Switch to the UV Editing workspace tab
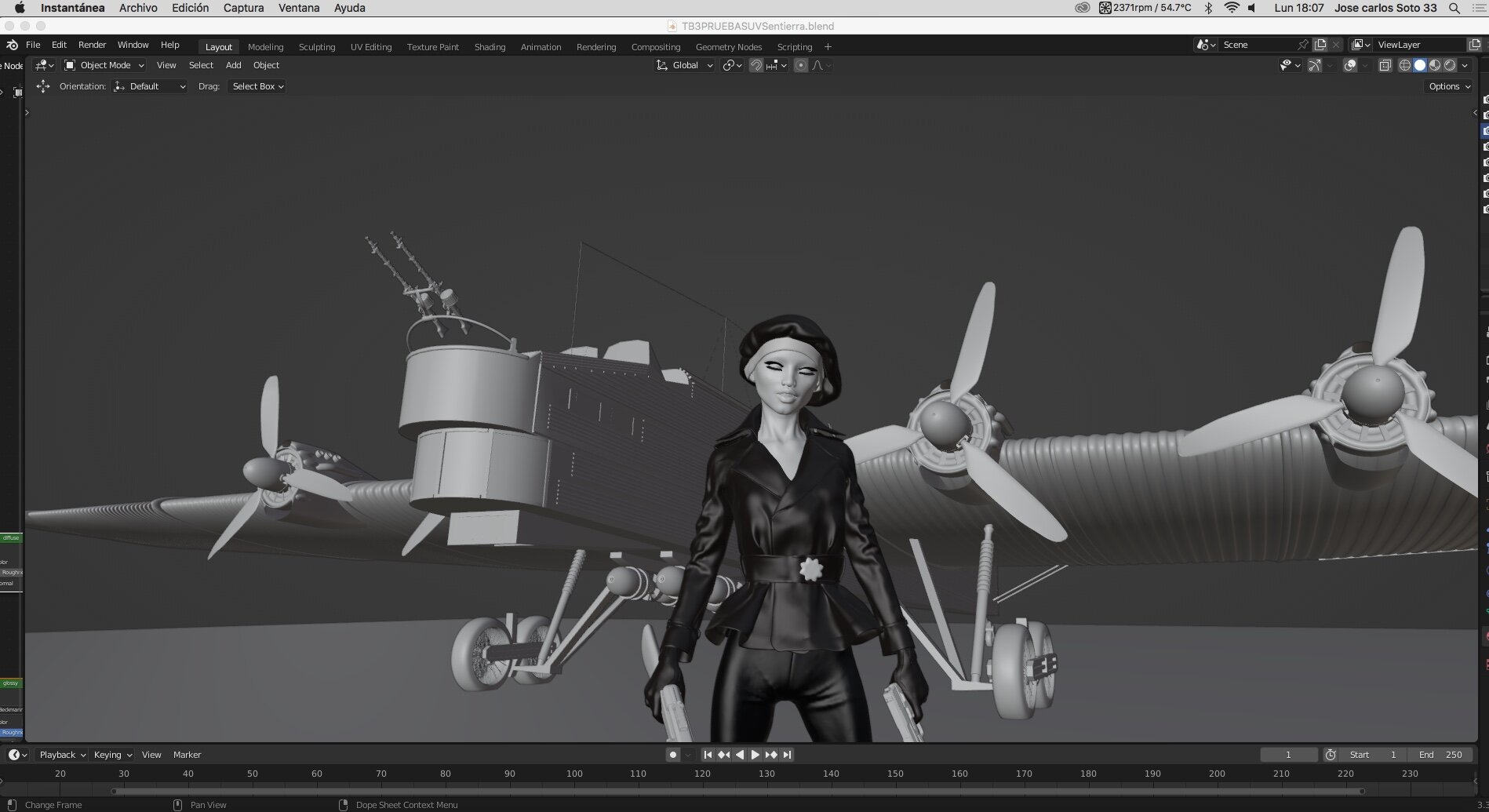The height and width of the screenshot is (812, 1489). pos(371,47)
